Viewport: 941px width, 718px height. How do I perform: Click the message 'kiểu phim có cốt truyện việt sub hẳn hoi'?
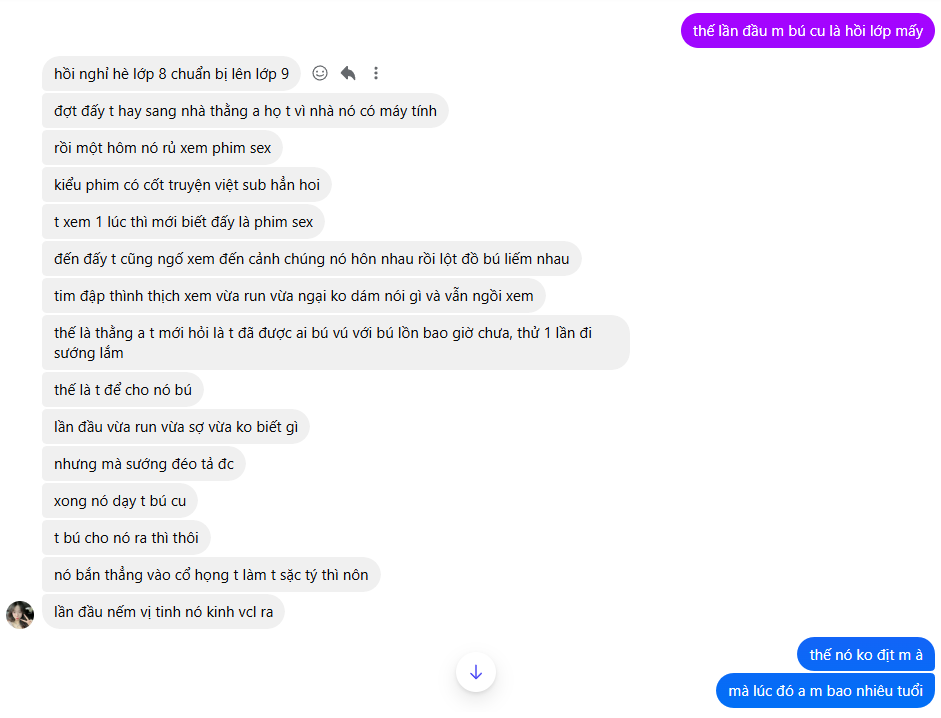coord(185,184)
